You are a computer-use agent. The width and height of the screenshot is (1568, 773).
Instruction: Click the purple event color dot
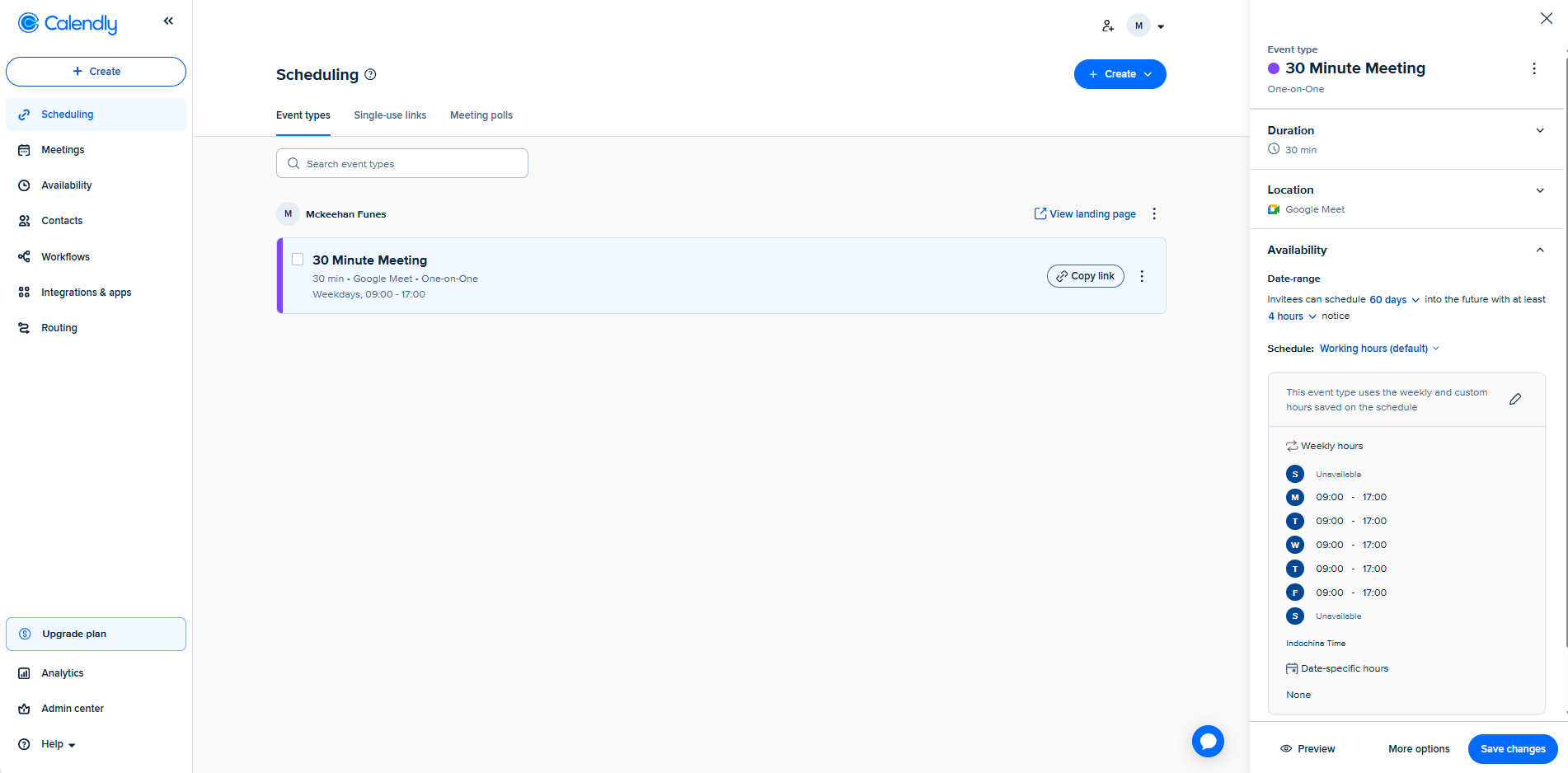(1274, 68)
